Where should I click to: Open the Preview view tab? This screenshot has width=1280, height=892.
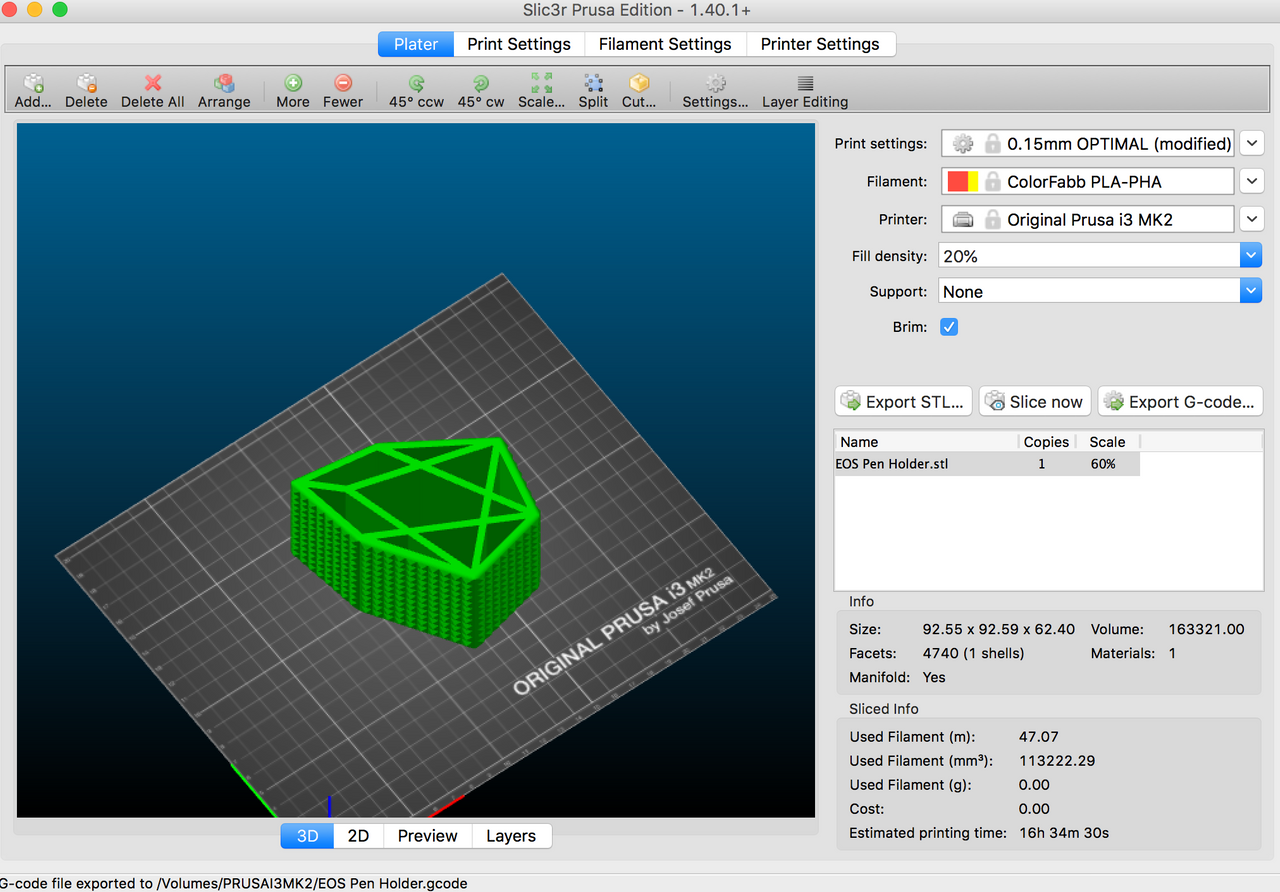pyautogui.click(x=427, y=836)
